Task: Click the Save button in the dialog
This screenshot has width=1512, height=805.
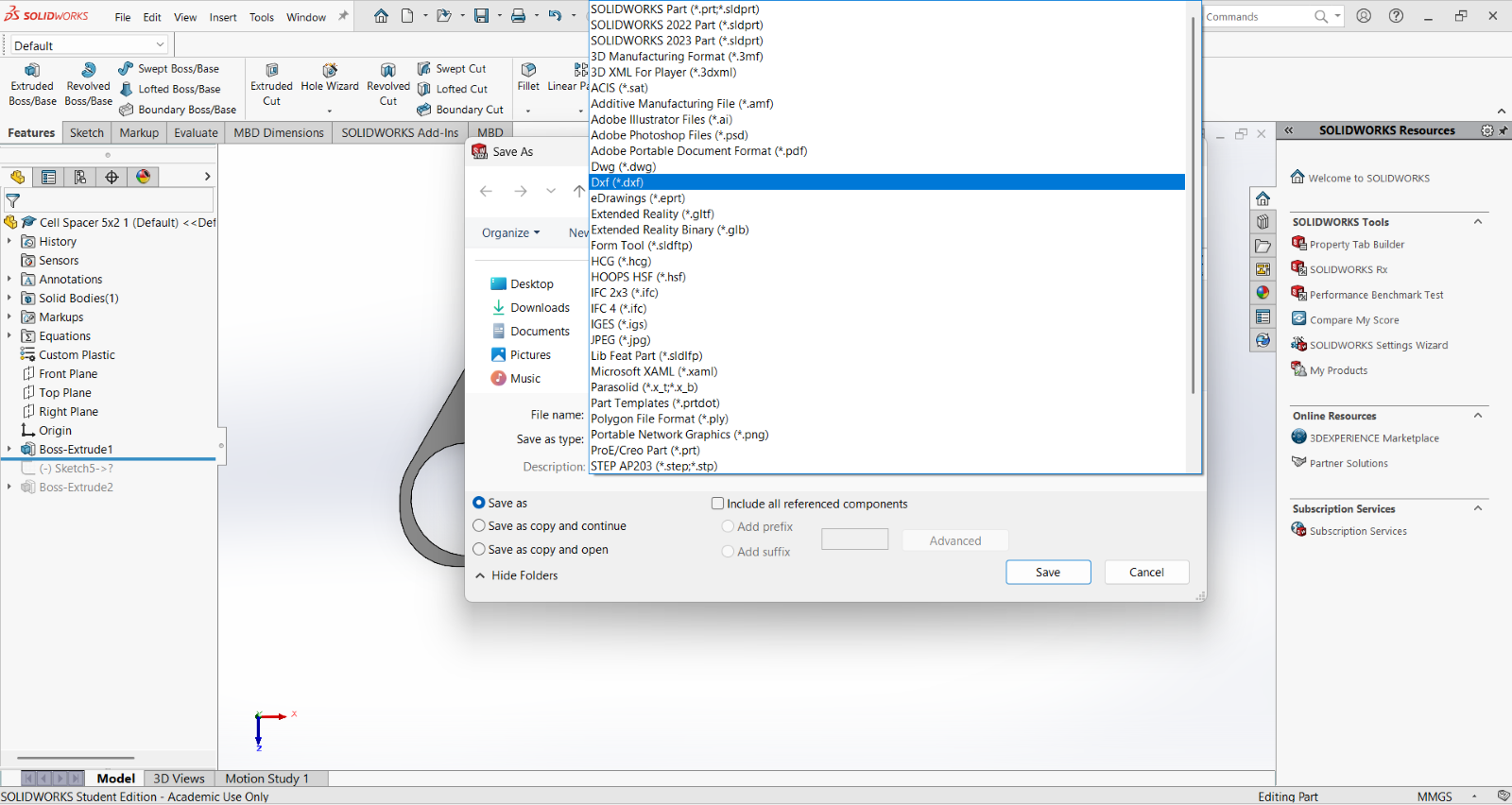Action: point(1048,573)
